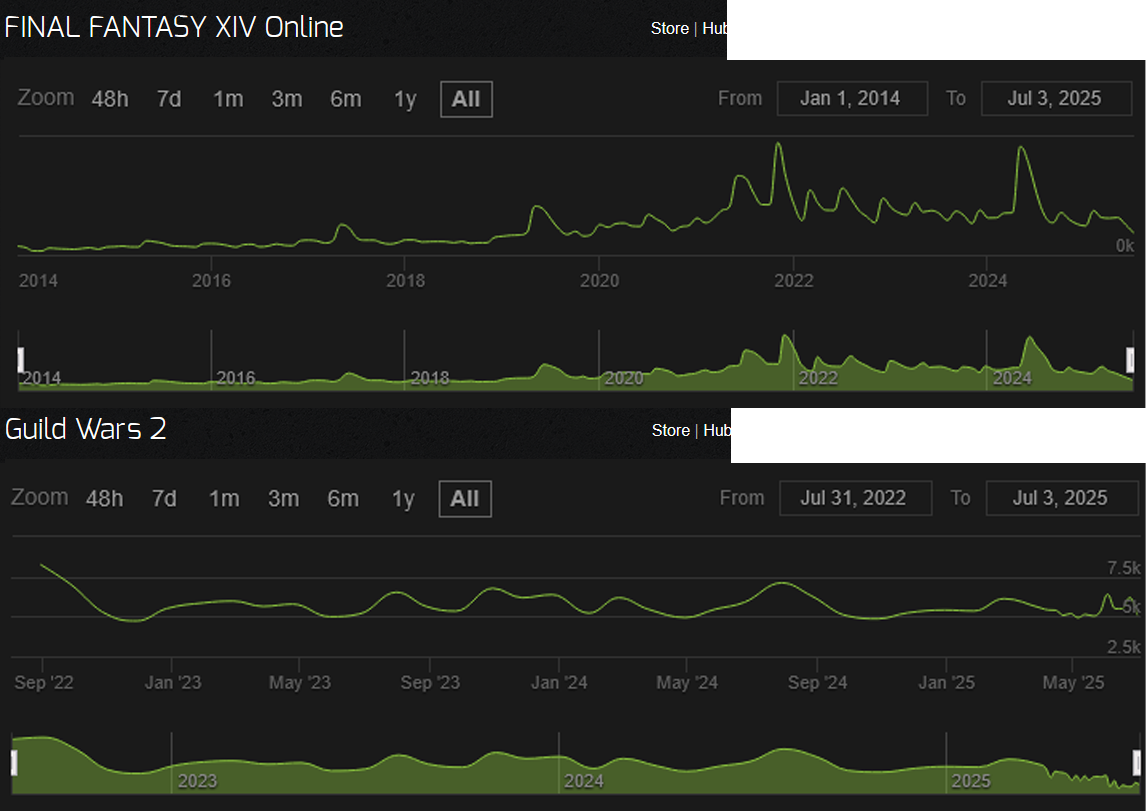Click Sep '24 axis label on Guild Wars chart

pos(817,682)
